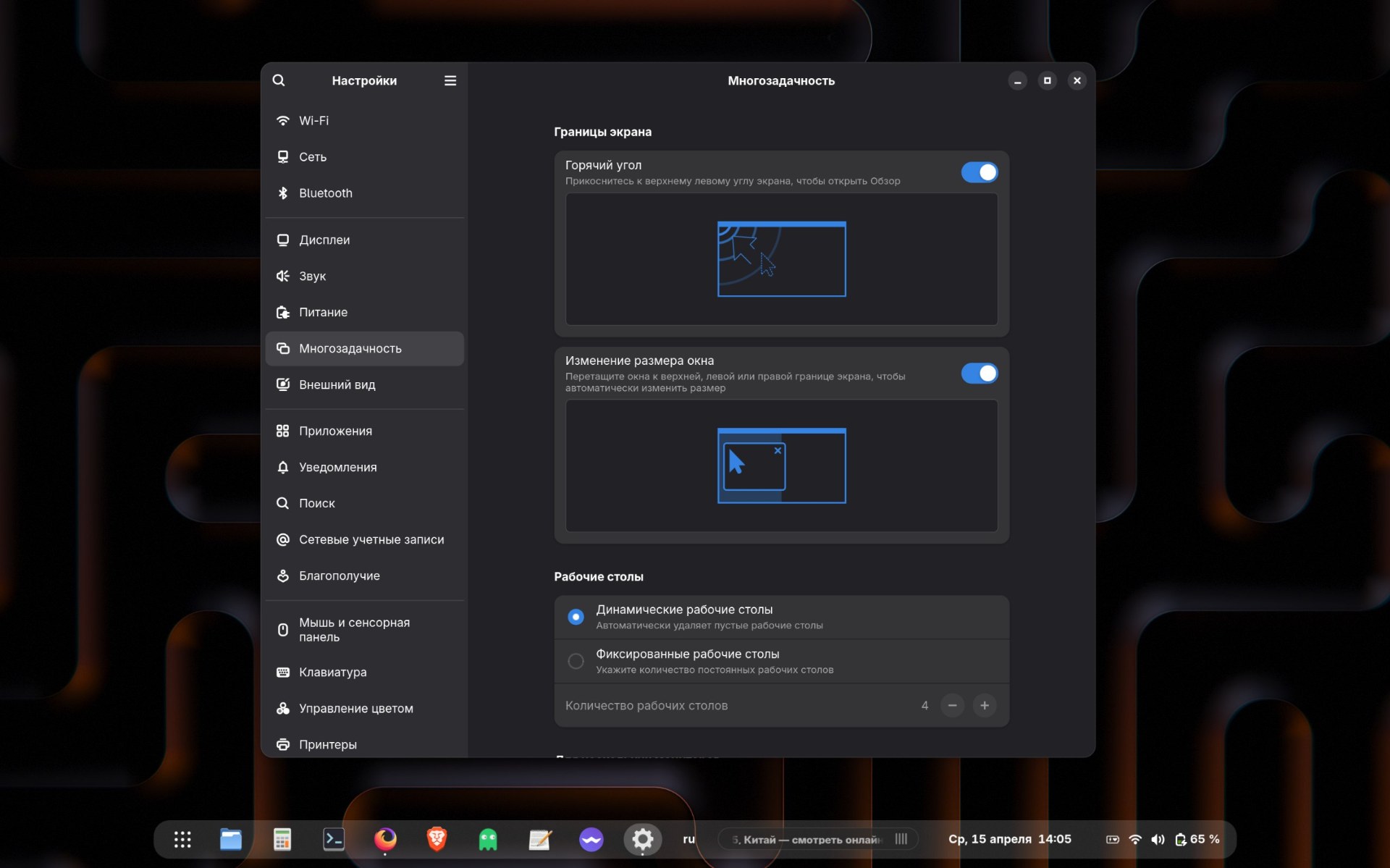
Task: Open the hamburger menu in Settings header
Action: (x=450, y=80)
